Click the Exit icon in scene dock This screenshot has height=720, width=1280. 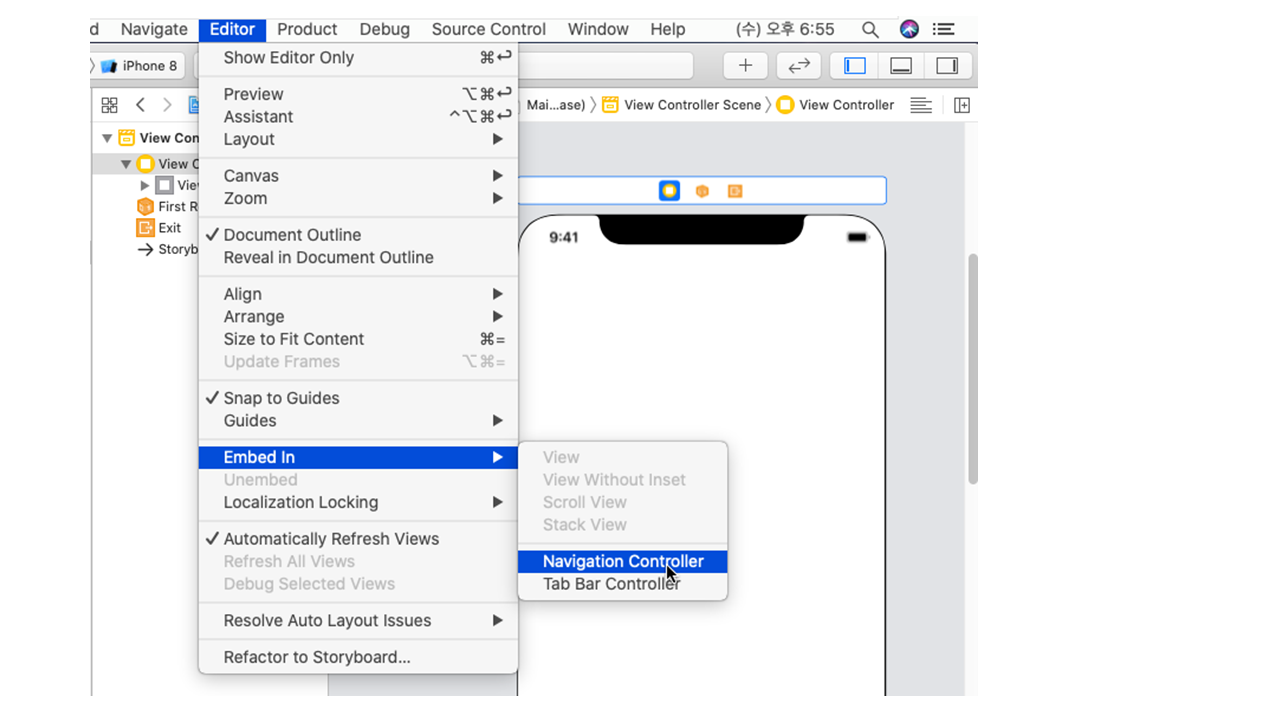tap(735, 191)
